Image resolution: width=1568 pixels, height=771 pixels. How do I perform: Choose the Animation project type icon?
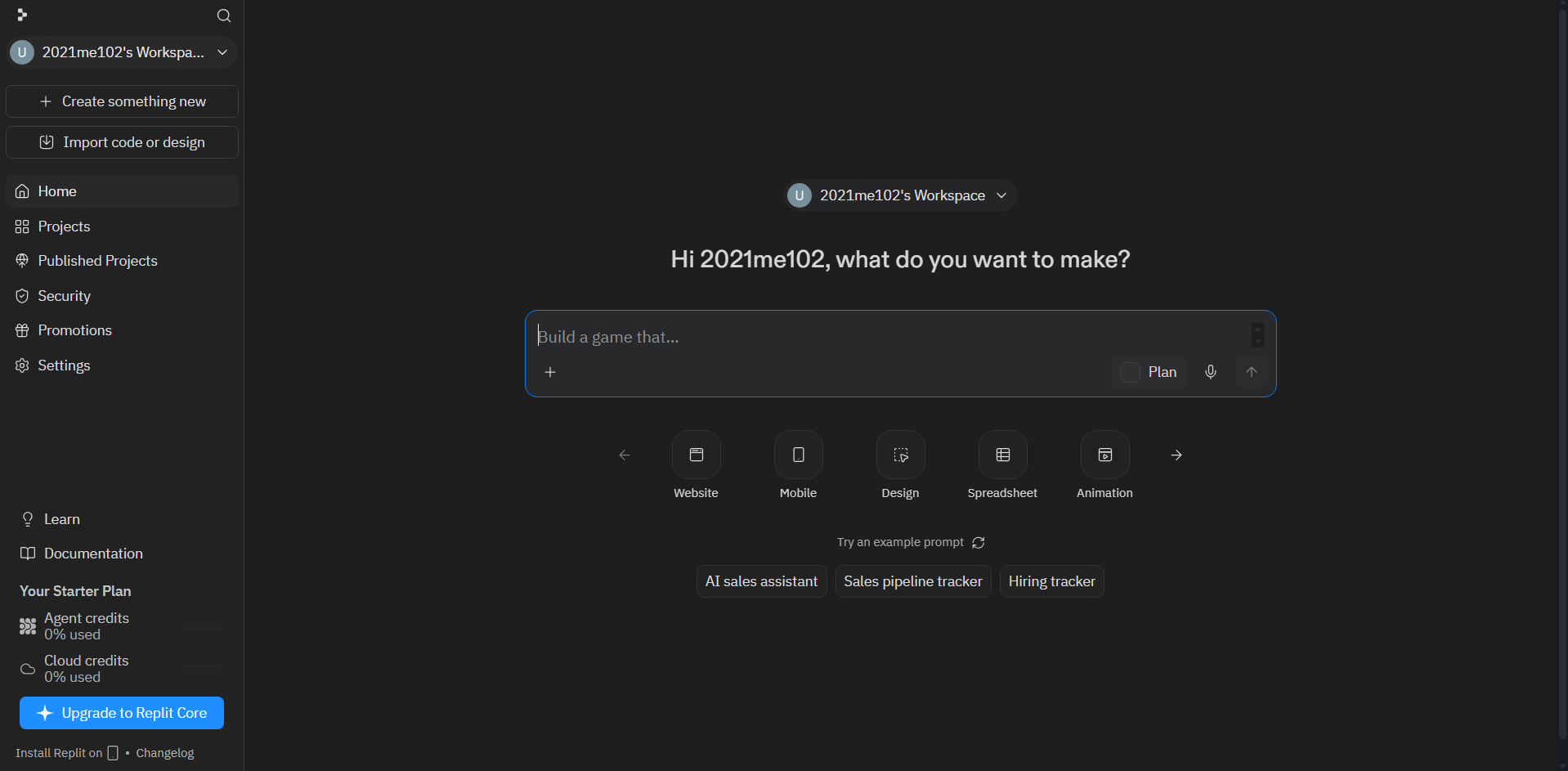pyautogui.click(x=1105, y=455)
